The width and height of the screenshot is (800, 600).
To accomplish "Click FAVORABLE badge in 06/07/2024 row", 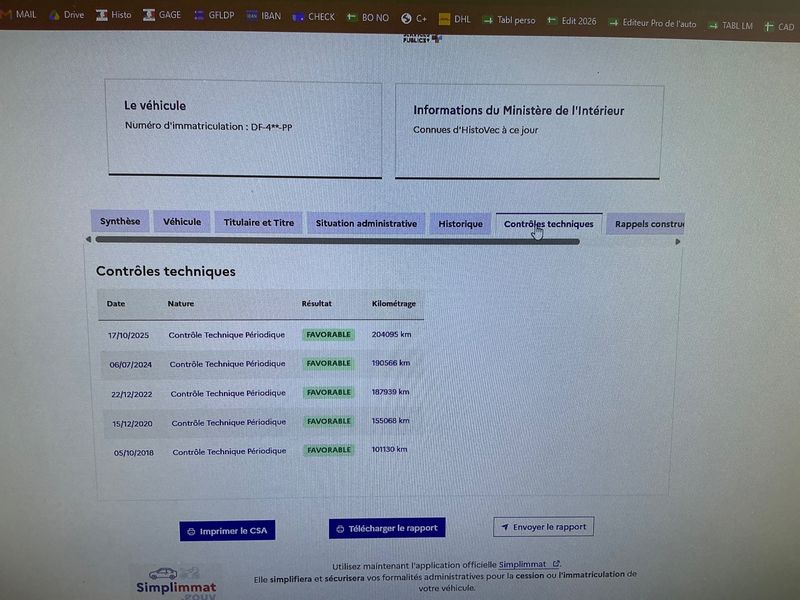I will [x=328, y=363].
